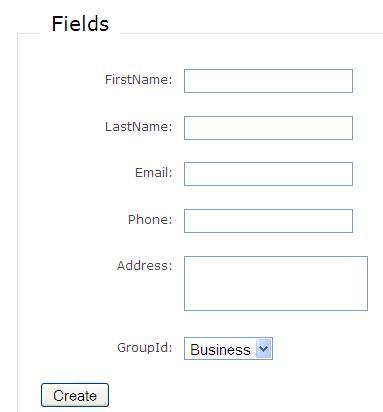Activate the box beside Phone: label
Image resolution: width=383 pixels, height=412 pixels.
tap(268, 221)
